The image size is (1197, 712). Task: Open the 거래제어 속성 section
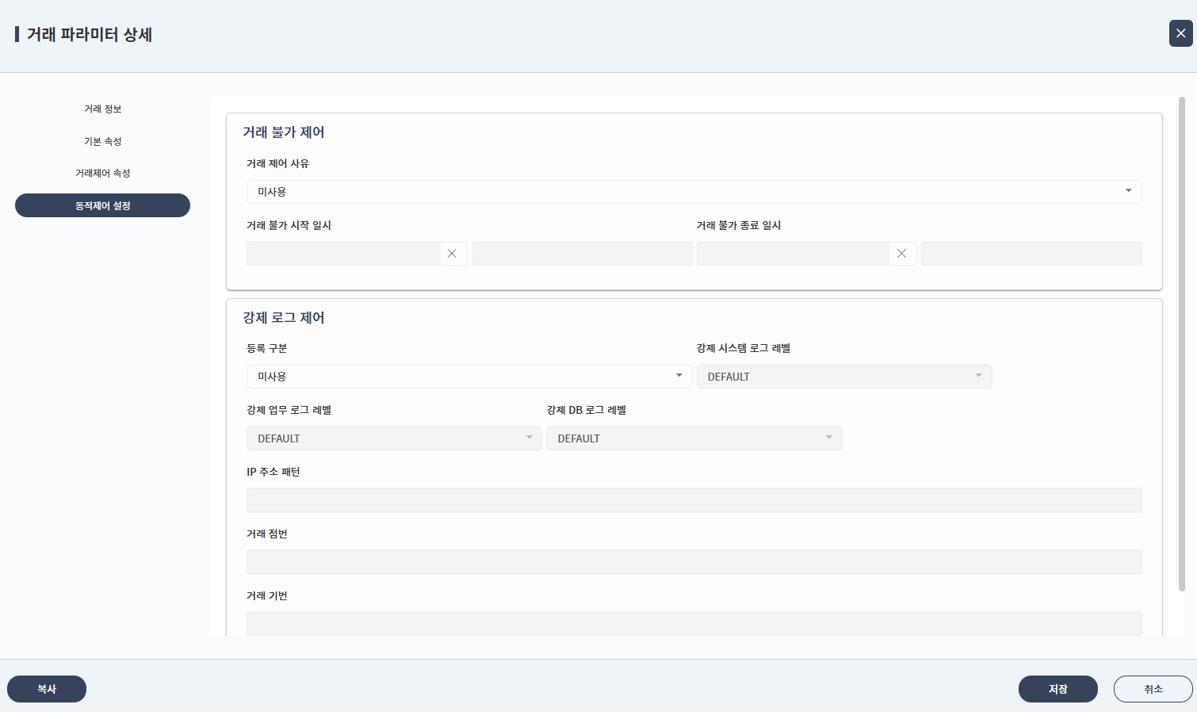click(x=103, y=173)
